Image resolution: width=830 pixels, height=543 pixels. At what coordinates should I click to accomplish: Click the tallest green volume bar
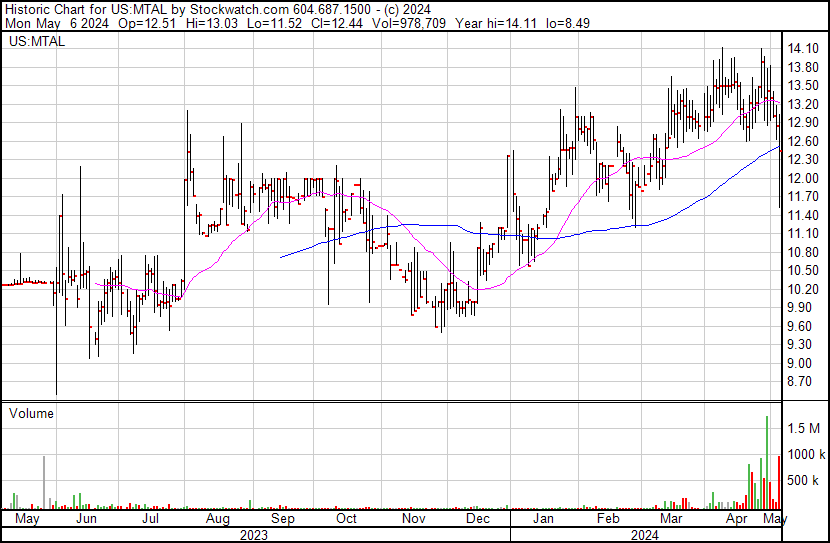tap(767, 462)
